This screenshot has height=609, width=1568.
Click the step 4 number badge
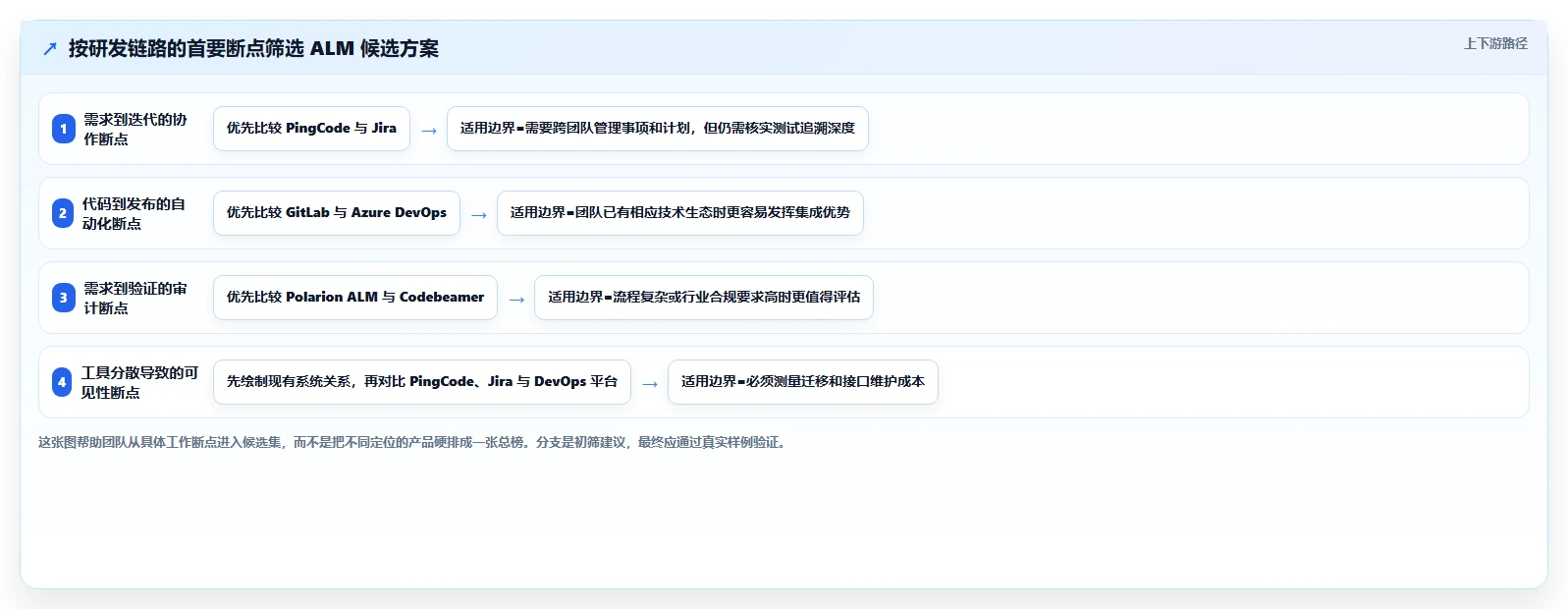click(62, 382)
